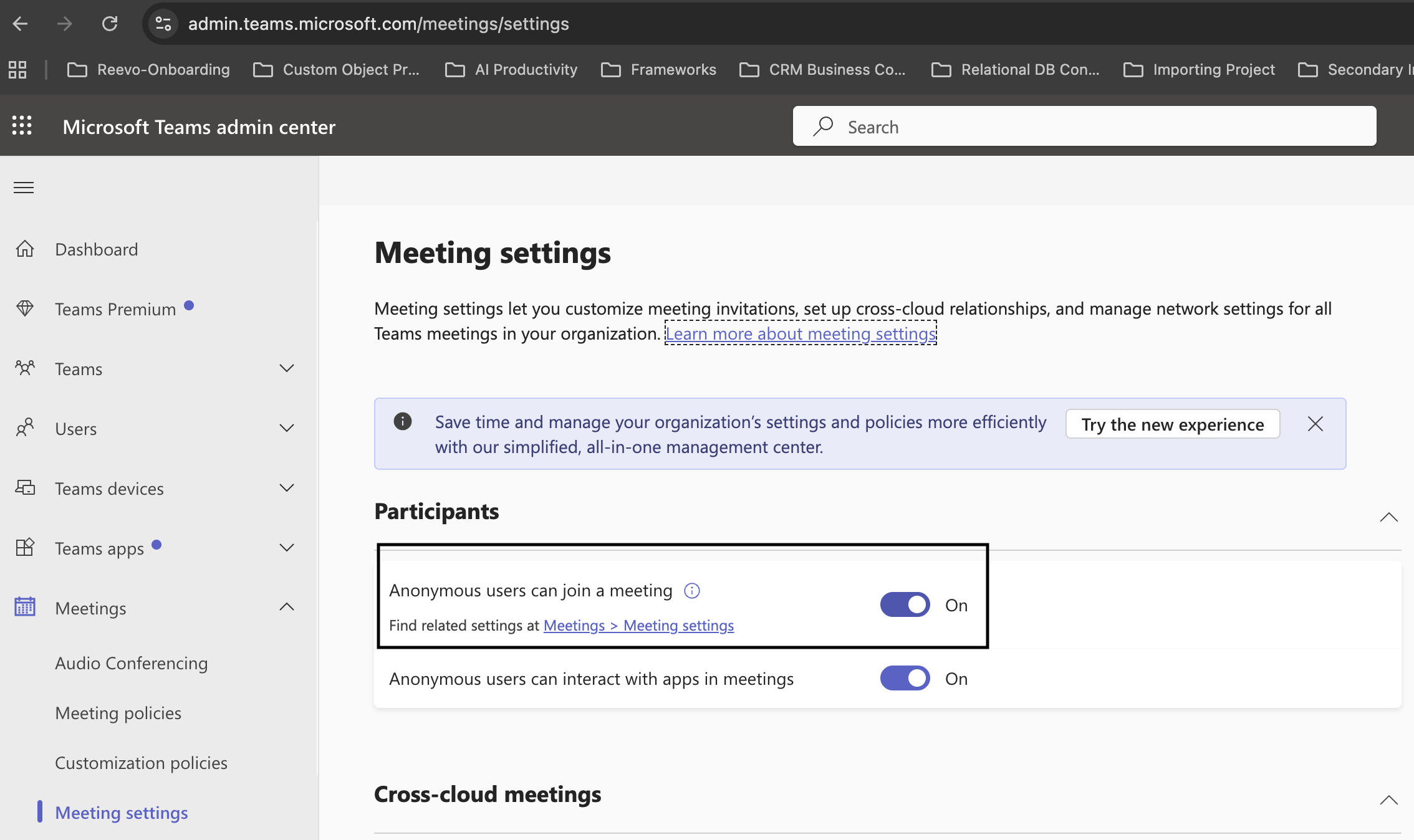
Task: Open the Chrome apps grid in bookmarks bar
Action: (17, 69)
